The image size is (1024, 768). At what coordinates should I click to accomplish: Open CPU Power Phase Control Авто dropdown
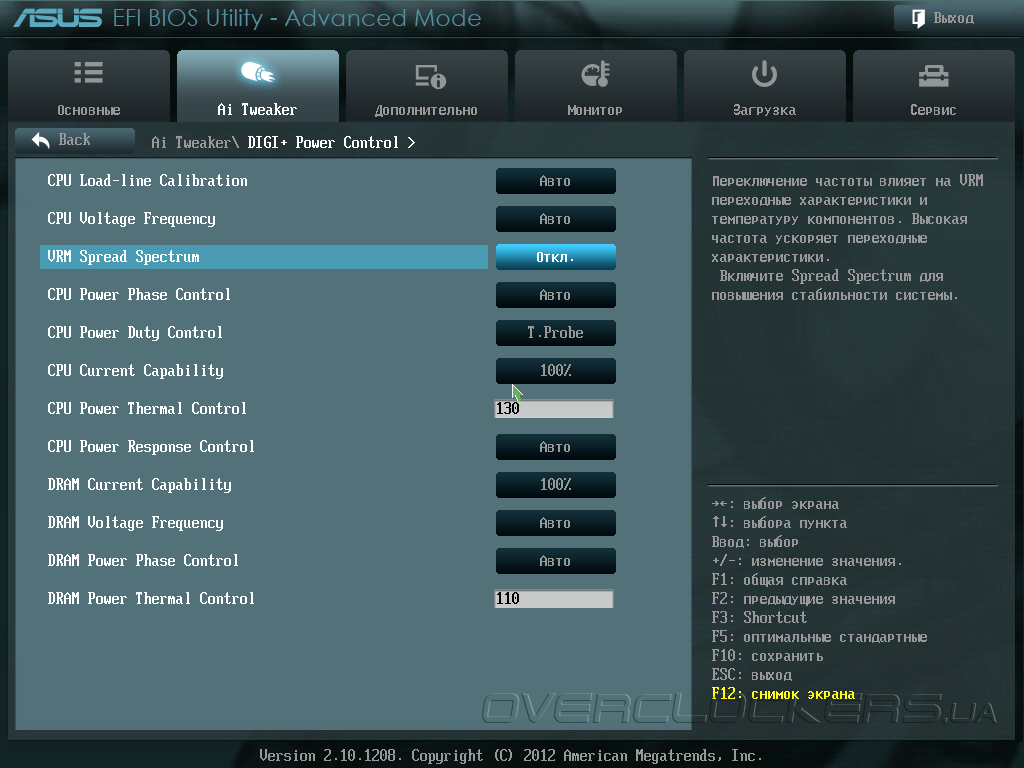coord(555,295)
